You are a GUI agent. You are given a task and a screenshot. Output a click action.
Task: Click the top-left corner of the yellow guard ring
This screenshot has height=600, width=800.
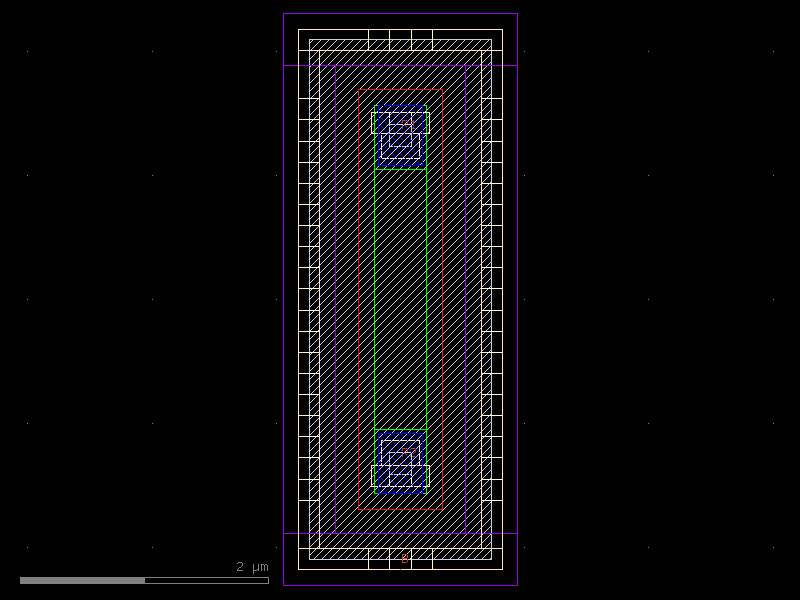(300, 31)
